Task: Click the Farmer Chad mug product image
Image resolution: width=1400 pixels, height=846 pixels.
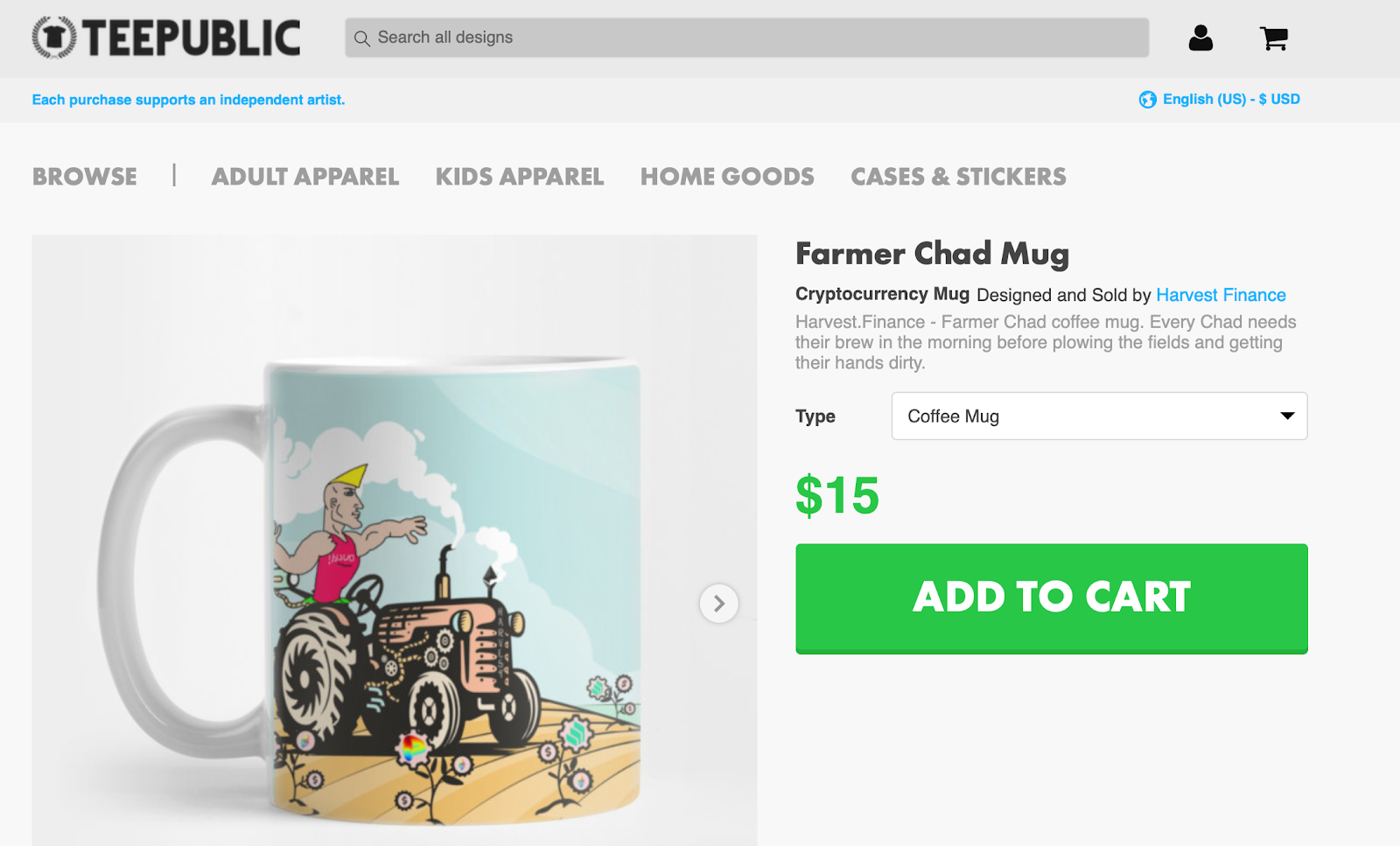Action: coord(395,540)
